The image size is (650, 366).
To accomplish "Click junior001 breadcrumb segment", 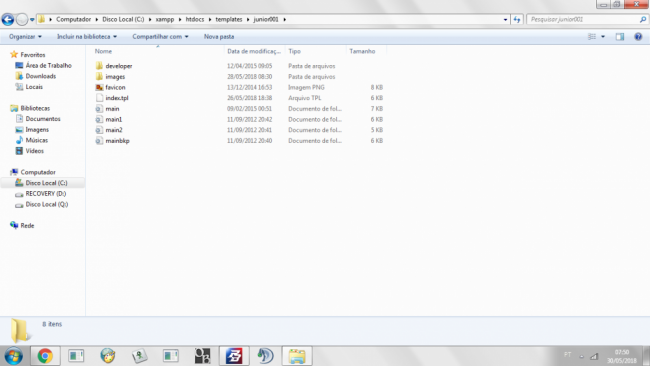I will point(266,19).
